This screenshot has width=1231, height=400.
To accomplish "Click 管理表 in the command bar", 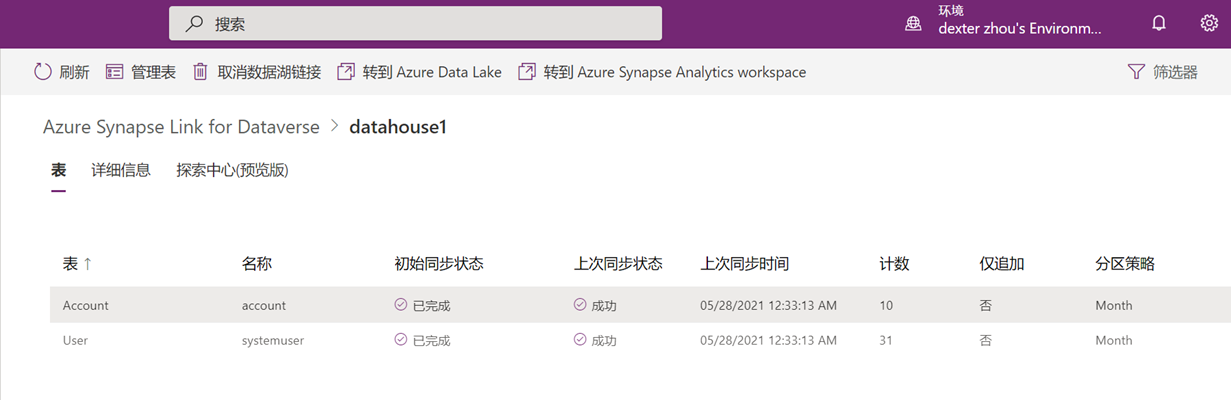I will coord(153,72).
